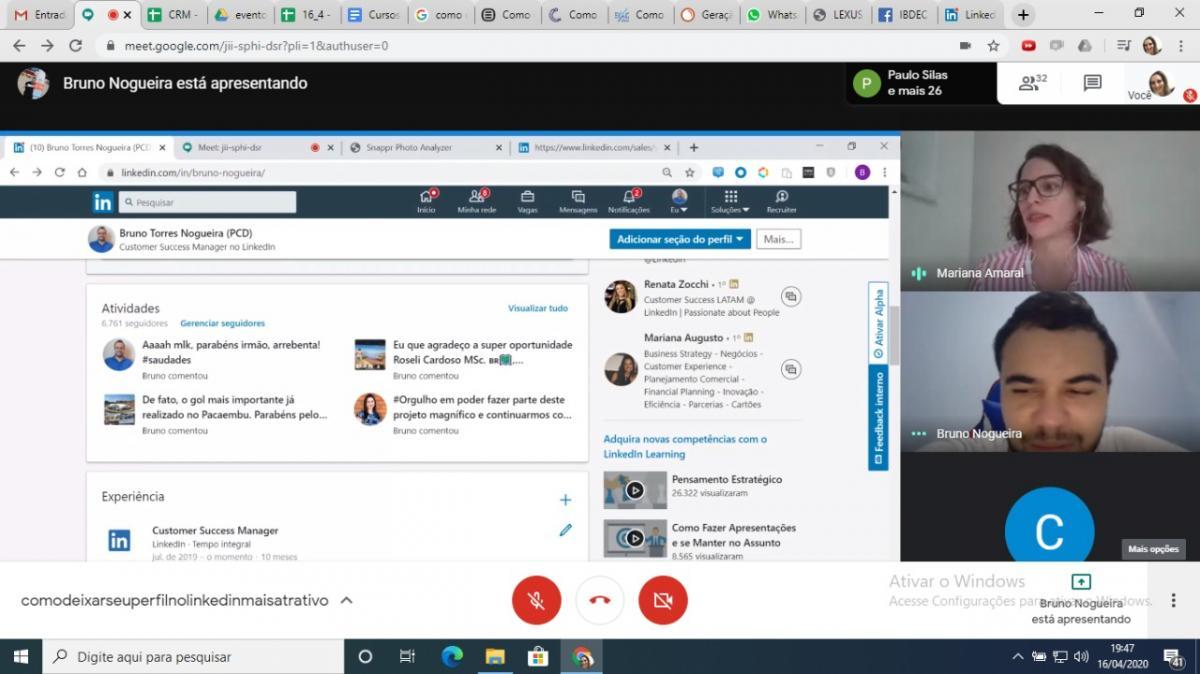
Task: Open Renata Zocchi profile name
Action: (676, 285)
